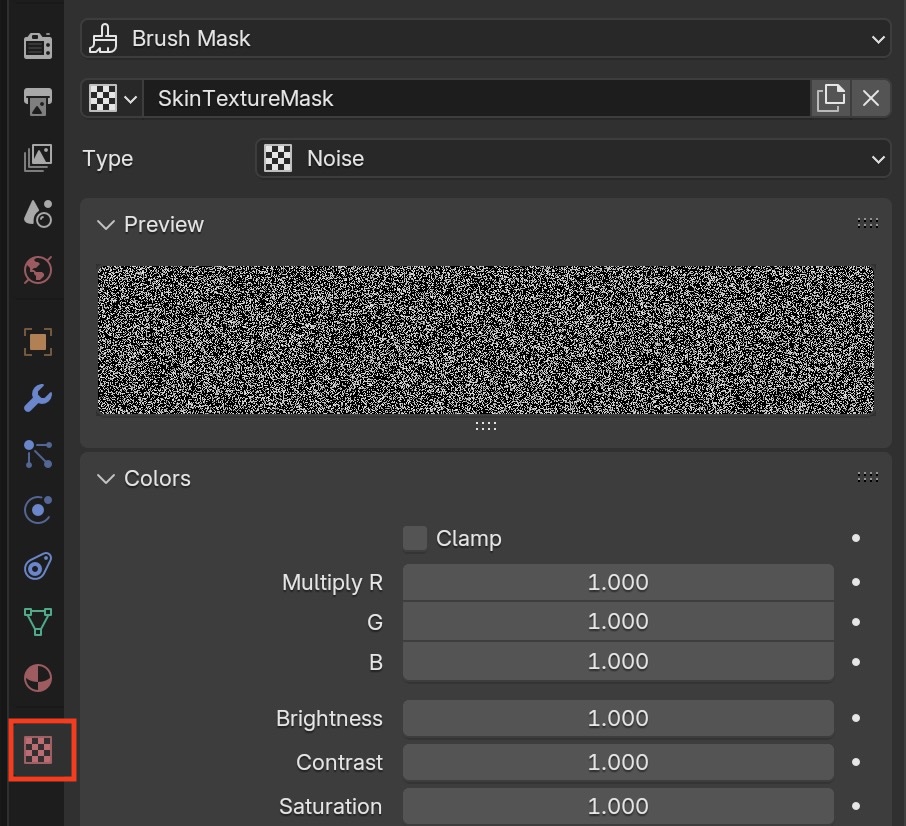Open the Render properties tab
906x826 pixels.
click(x=38, y=46)
